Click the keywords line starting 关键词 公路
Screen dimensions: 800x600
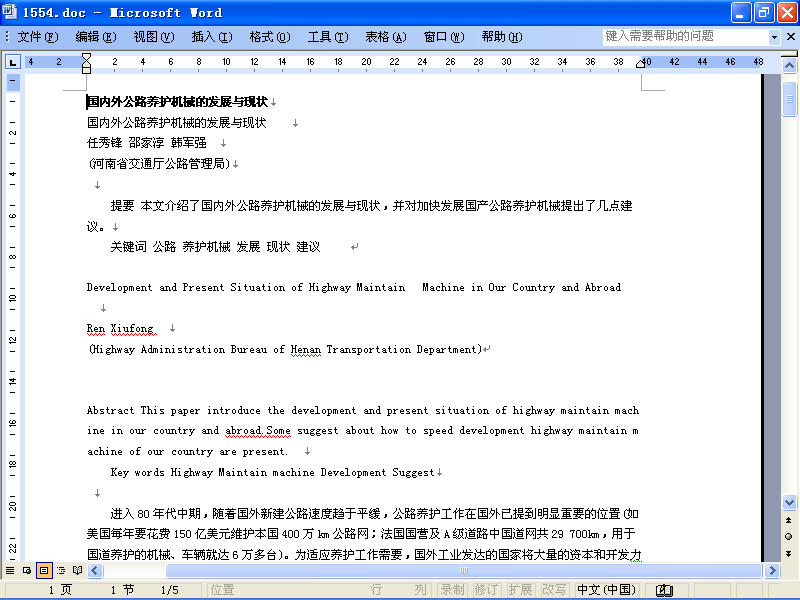[x=215, y=247]
